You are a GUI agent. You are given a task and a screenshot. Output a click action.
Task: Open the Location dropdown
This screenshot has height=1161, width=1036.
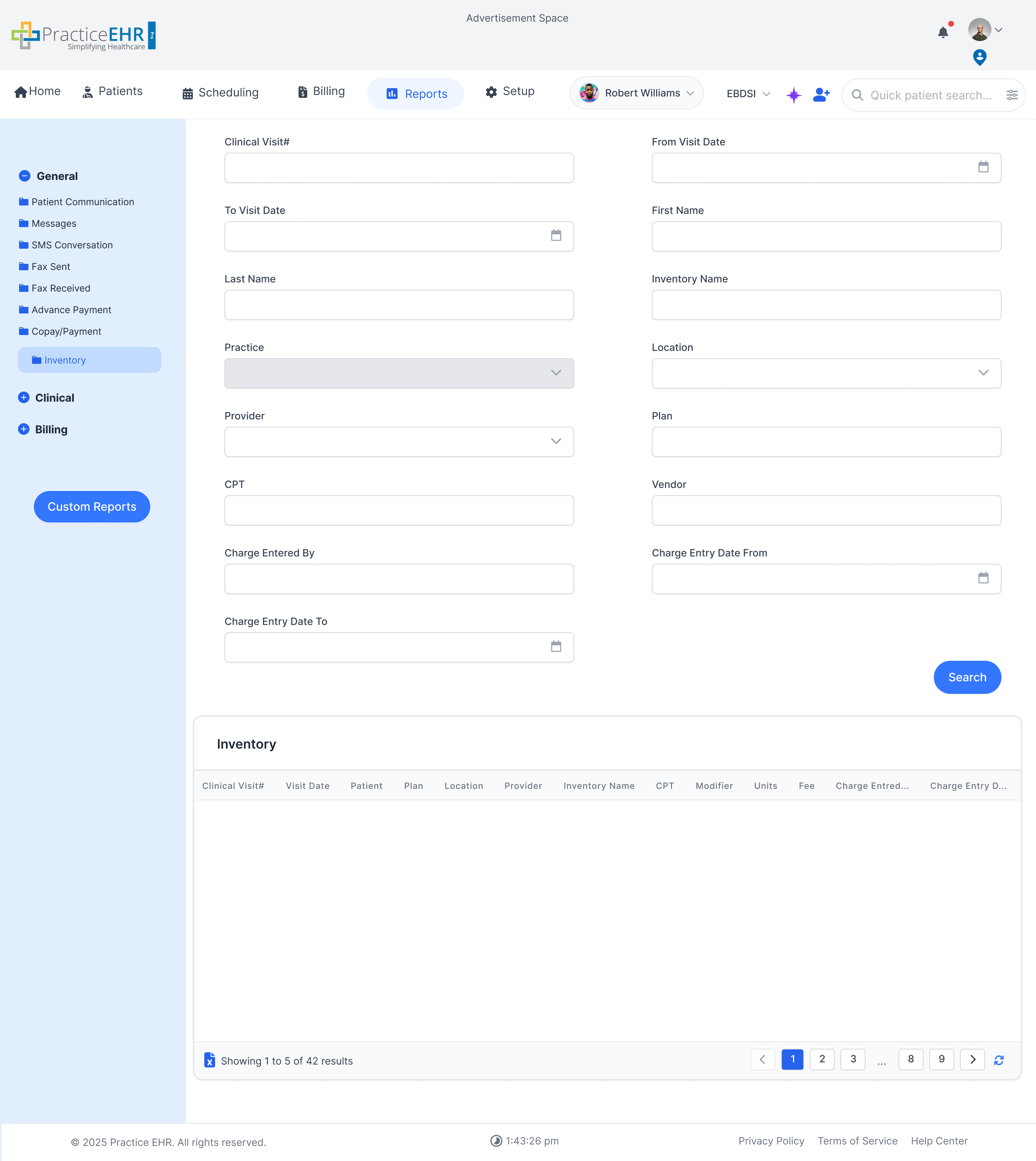pyautogui.click(x=826, y=373)
